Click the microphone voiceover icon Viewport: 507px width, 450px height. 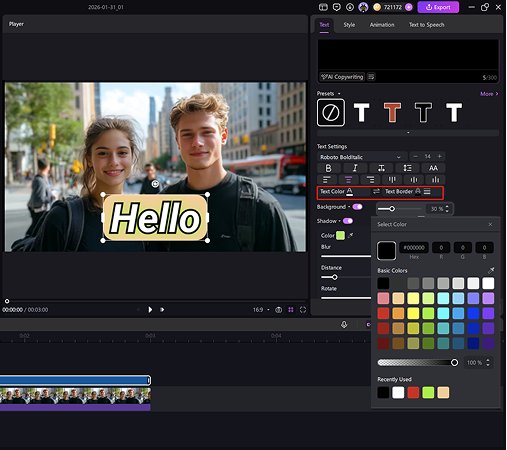344,324
